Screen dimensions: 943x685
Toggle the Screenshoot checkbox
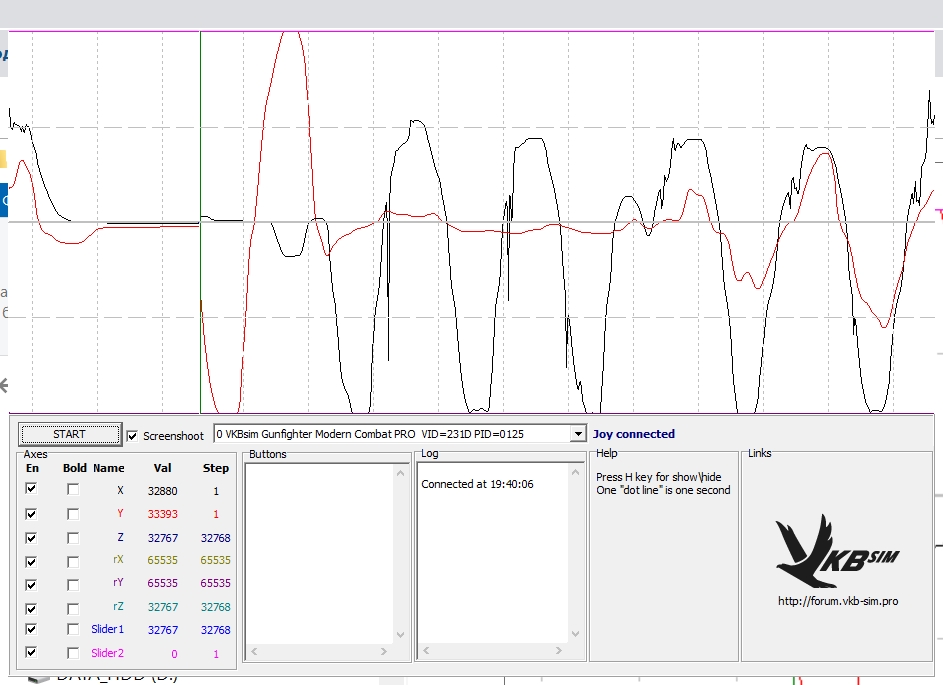(133, 436)
